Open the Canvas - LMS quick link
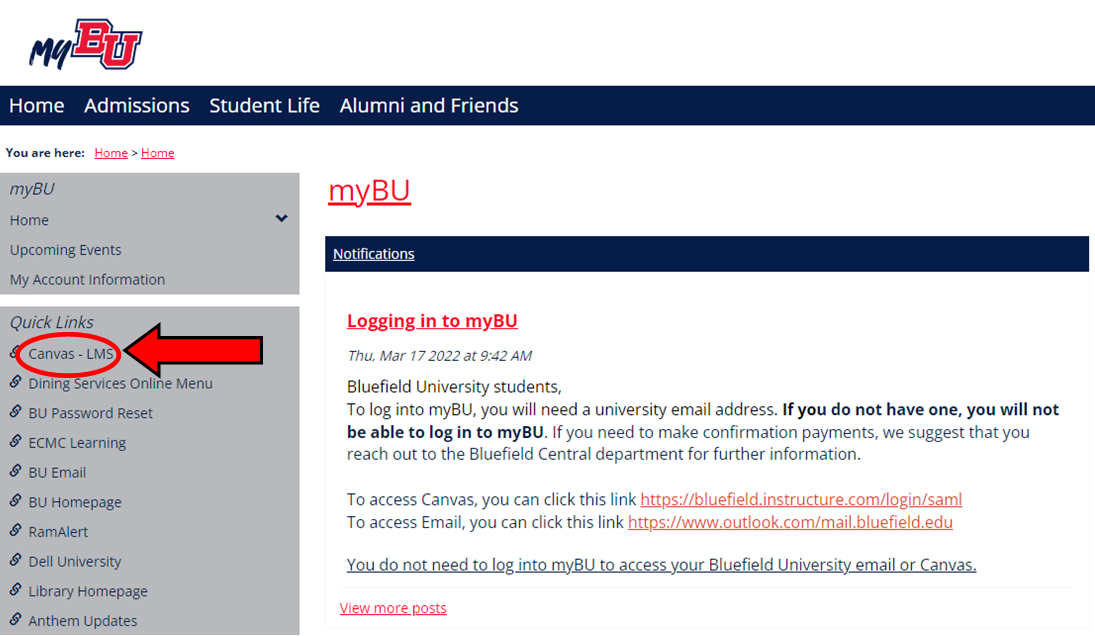This screenshot has width=1095, height=636. coord(71,354)
